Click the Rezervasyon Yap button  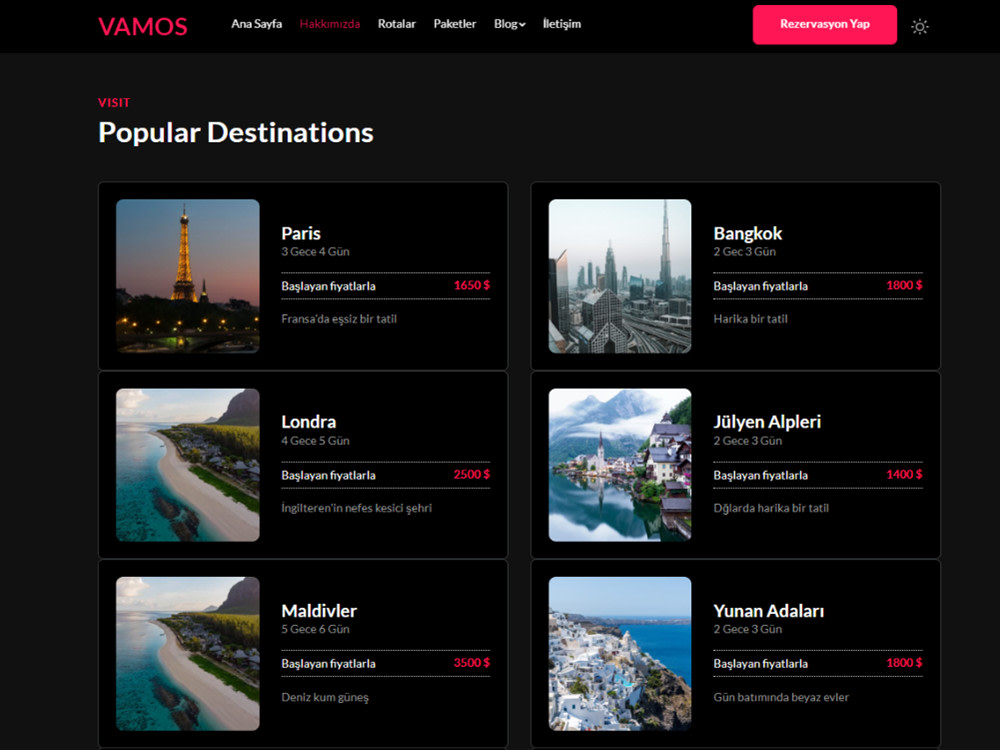tap(825, 24)
